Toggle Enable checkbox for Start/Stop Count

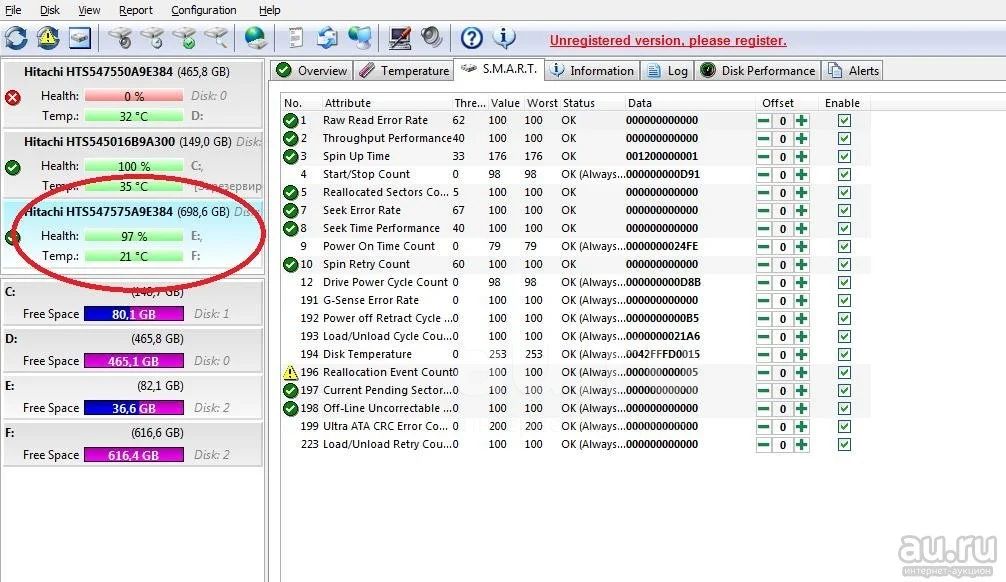pyautogui.click(x=844, y=175)
